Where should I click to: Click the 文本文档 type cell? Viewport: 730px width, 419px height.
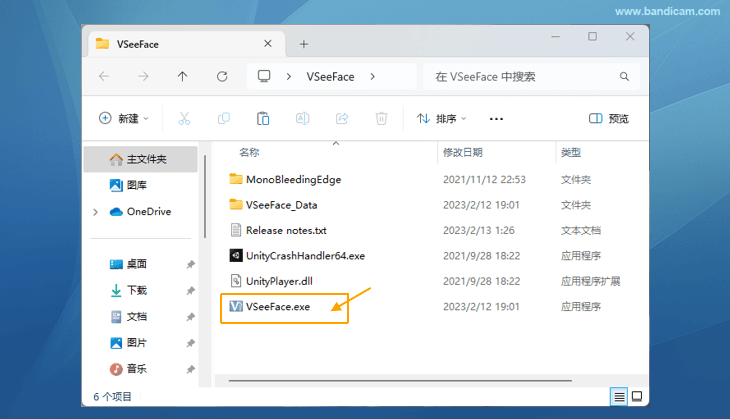point(581,230)
